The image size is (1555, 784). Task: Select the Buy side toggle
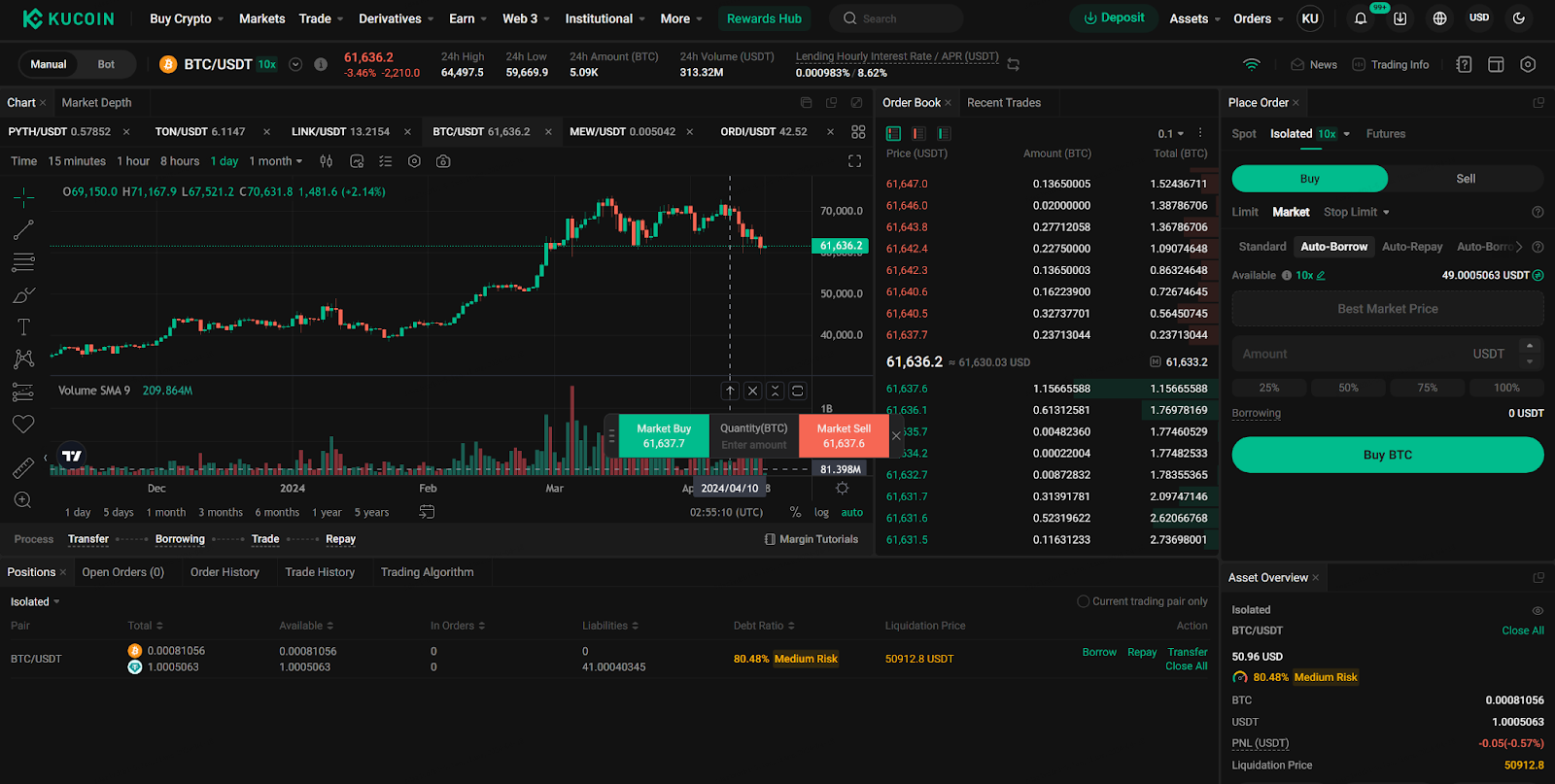coord(1309,179)
